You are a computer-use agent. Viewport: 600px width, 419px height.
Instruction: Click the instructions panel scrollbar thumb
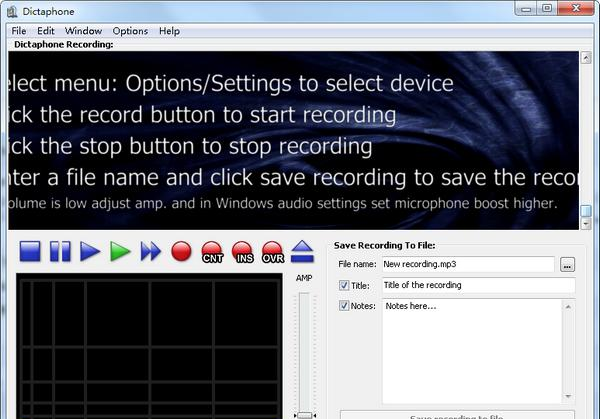coord(586,211)
